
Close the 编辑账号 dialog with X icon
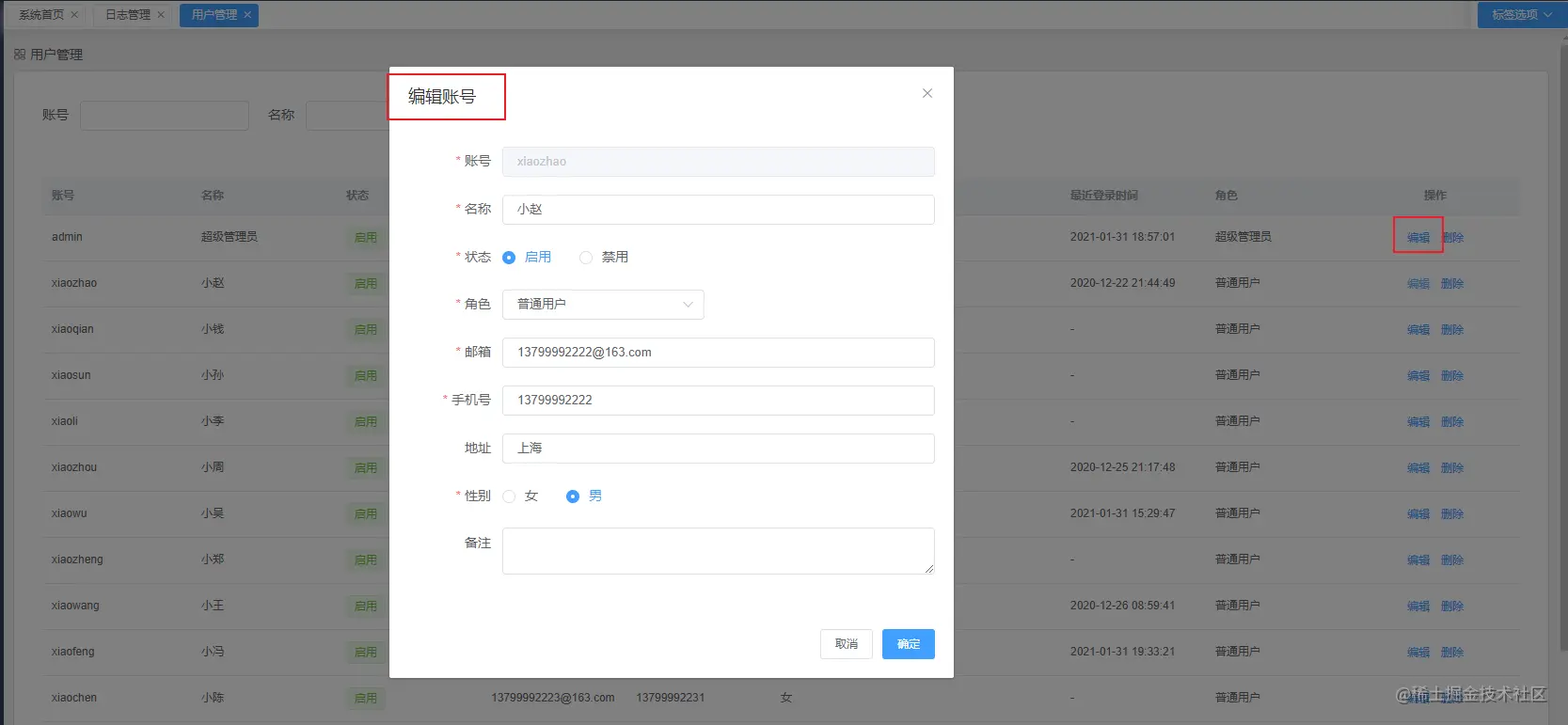927,93
